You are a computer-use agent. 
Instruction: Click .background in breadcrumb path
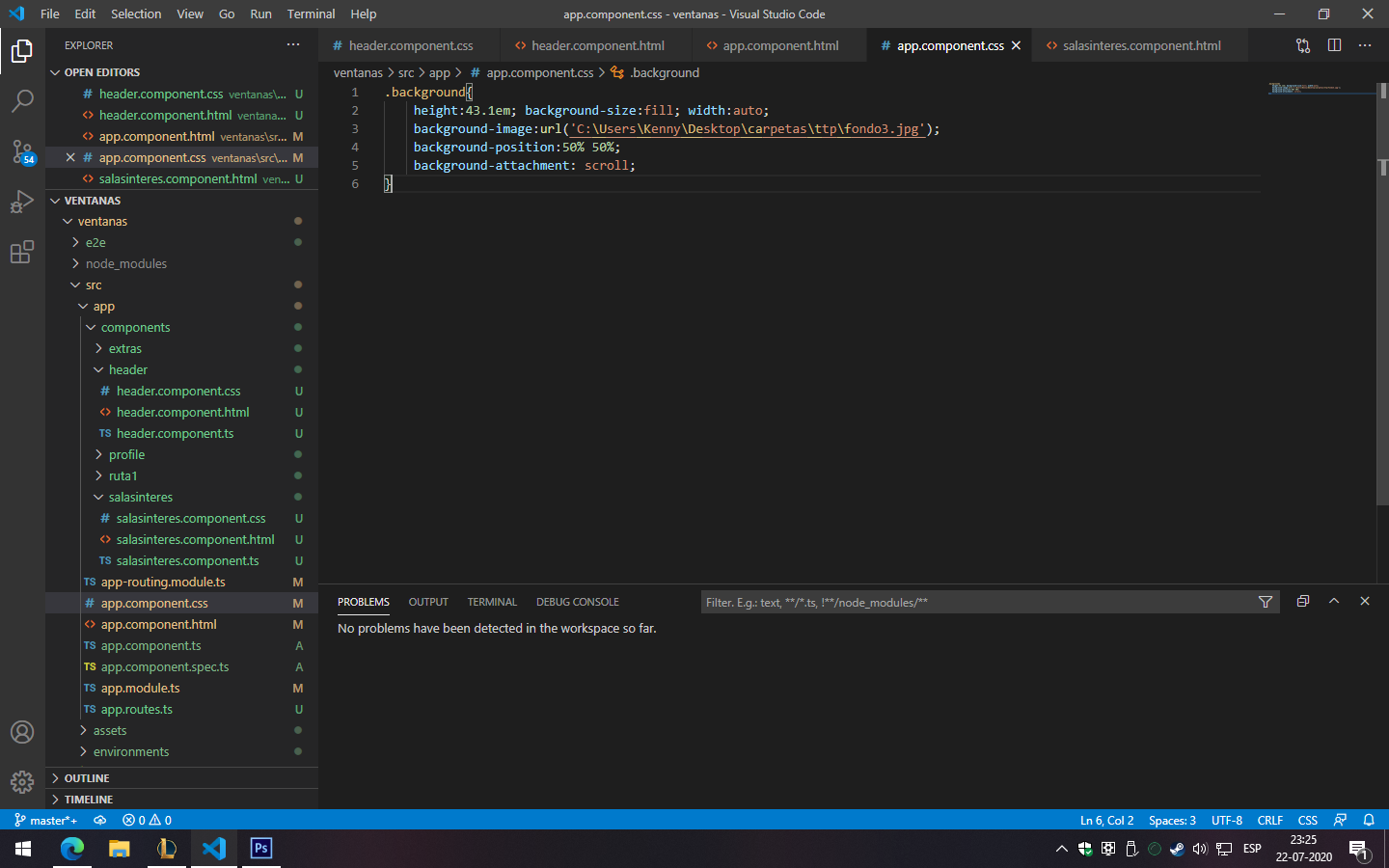click(x=665, y=72)
